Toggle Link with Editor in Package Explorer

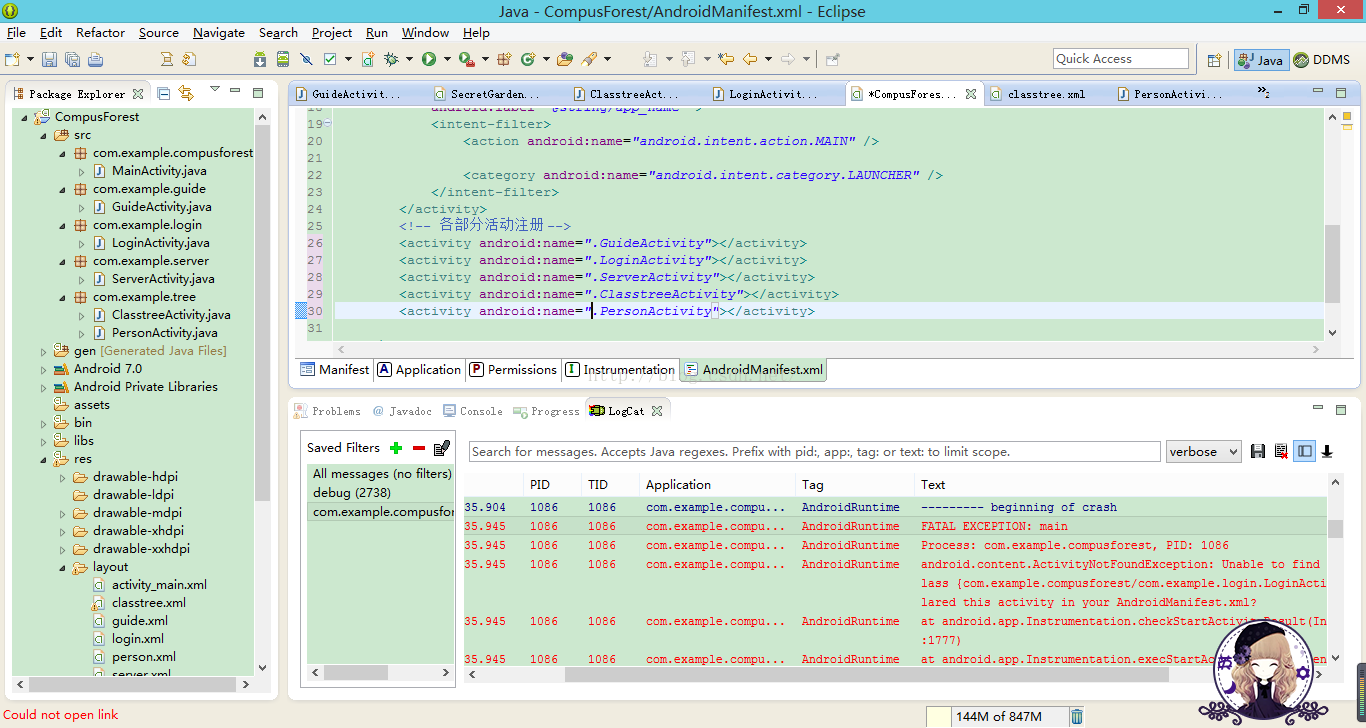(x=186, y=93)
